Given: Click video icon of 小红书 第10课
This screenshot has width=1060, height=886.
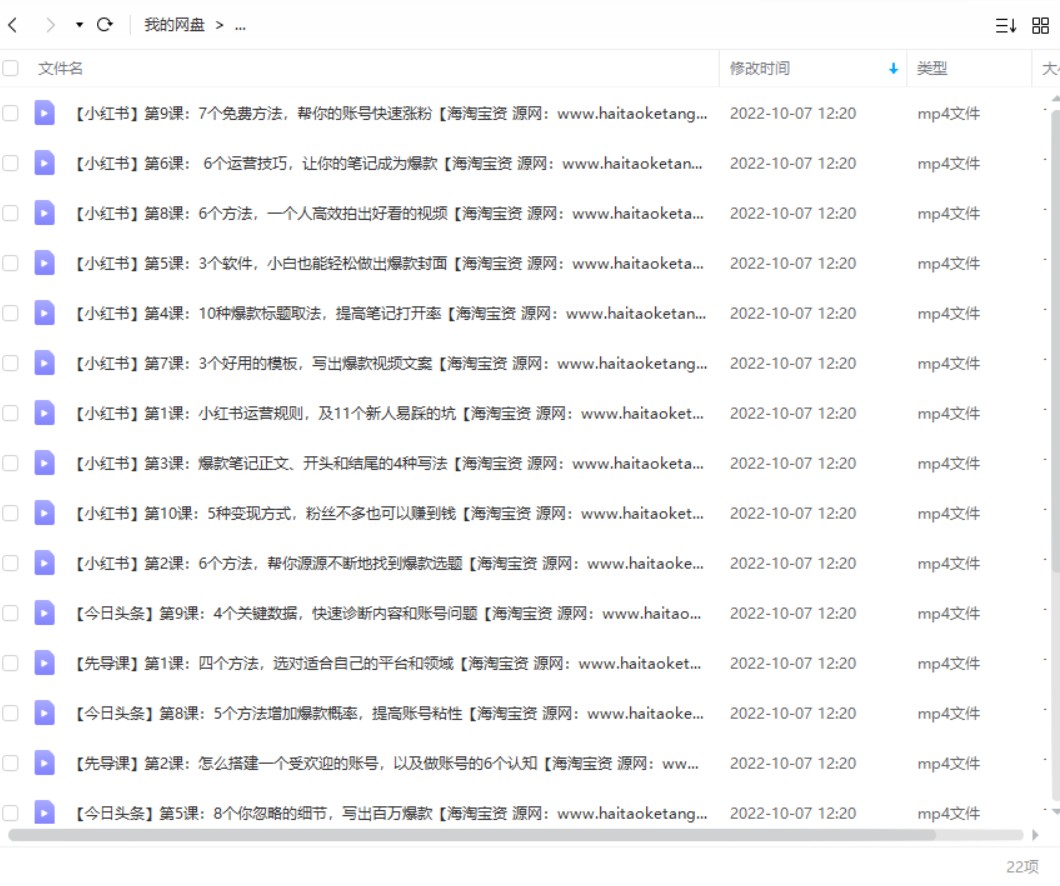Looking at the screenshot, I should click(45, 513).
